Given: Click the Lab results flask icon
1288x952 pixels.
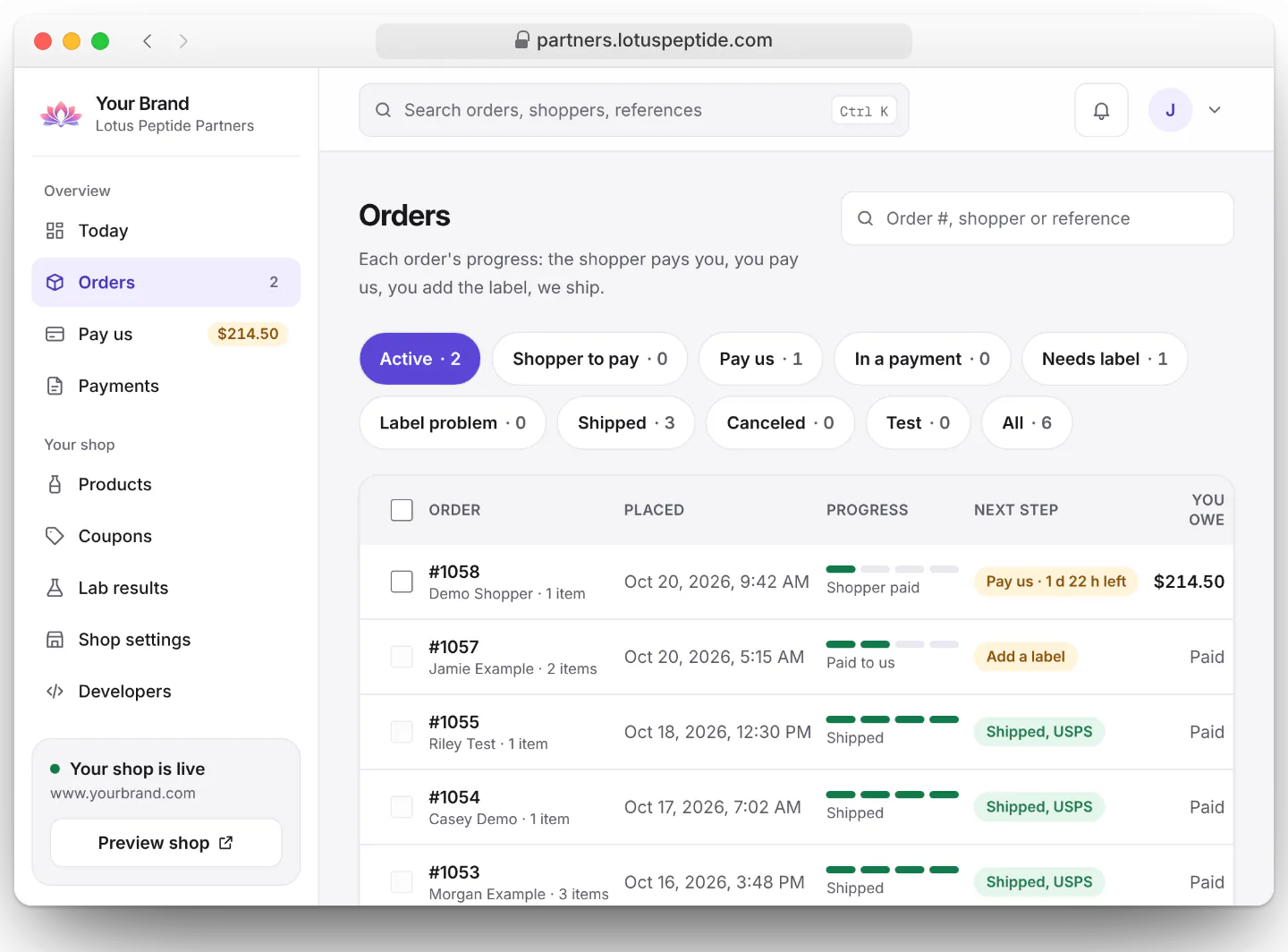Looking at the screenshot, I should pyautogui.click(x=55, y=588).
